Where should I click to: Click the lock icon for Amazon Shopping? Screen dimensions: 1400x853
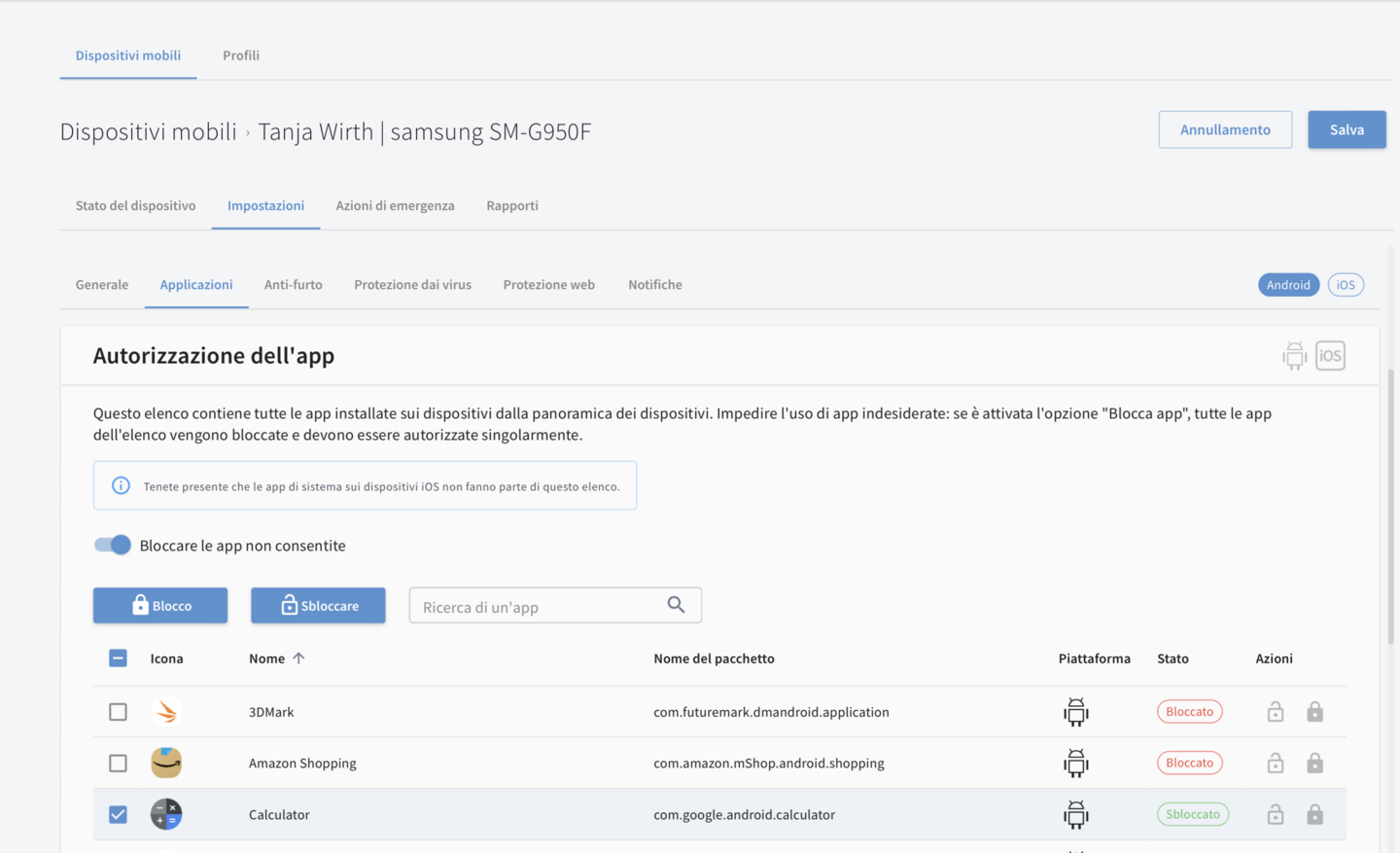(1314, 764)
